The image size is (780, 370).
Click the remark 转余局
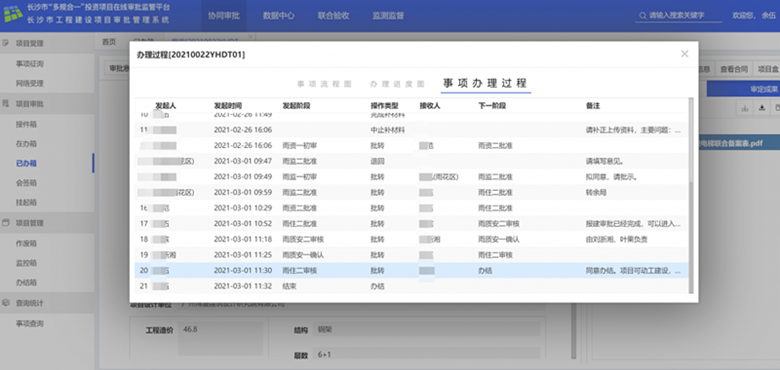[x=596, y=192]
